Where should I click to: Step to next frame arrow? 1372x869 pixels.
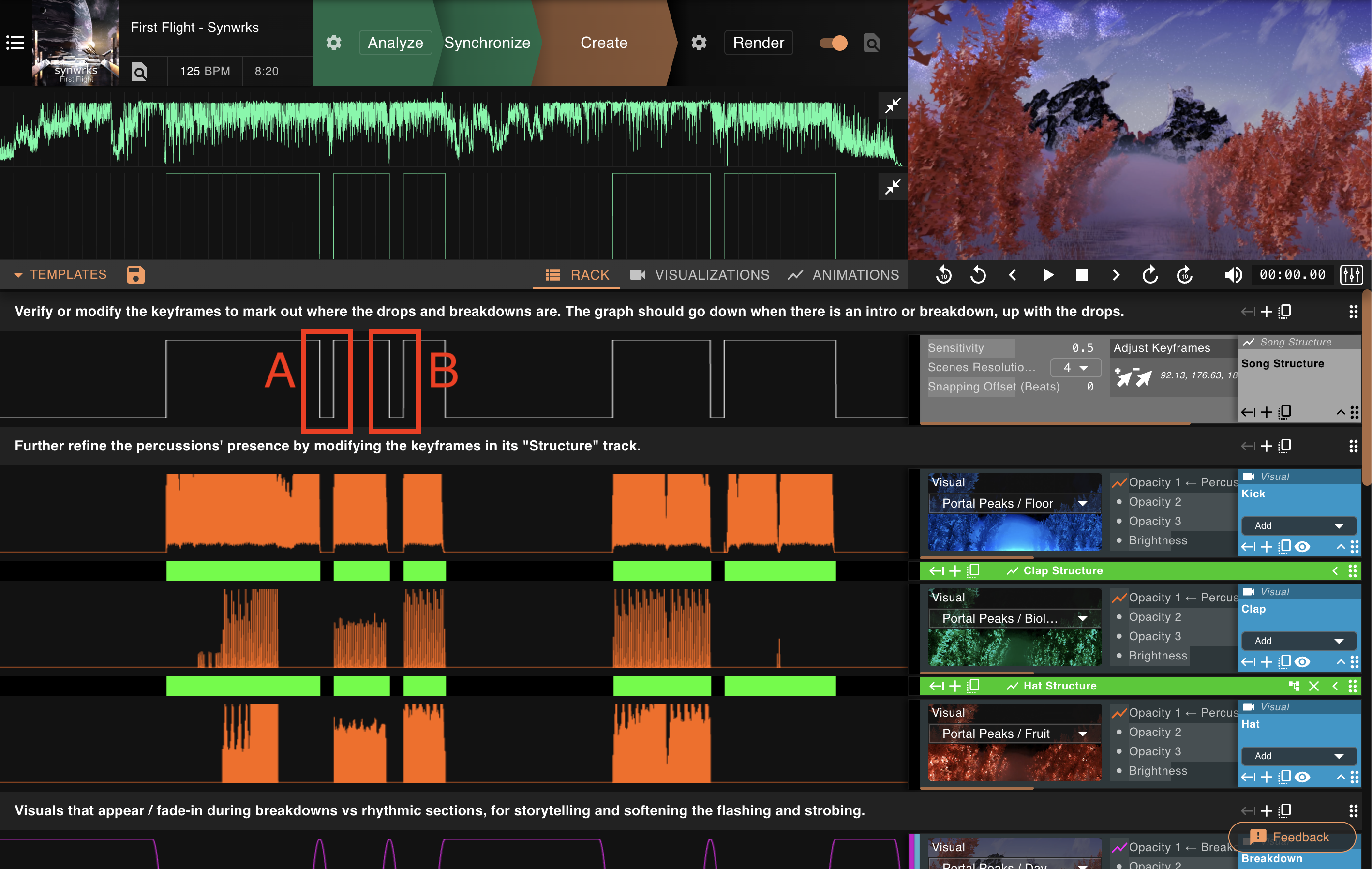pos(1116,275)
